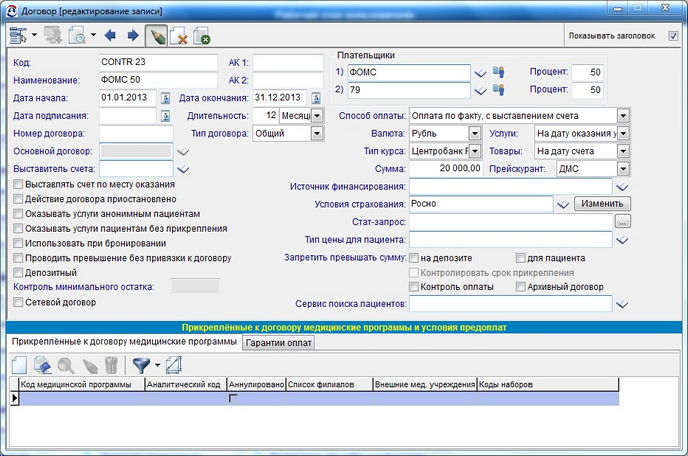The image size is (688, 456).
Task: Open people icon for payer 2
Action: click(x=498, y=90)
